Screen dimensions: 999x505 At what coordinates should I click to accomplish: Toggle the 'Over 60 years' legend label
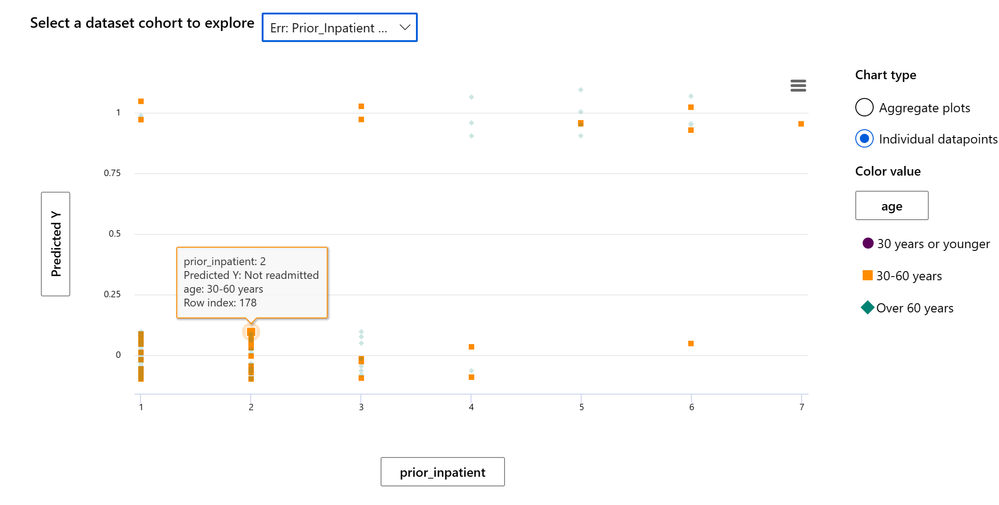tap(915, 308)
